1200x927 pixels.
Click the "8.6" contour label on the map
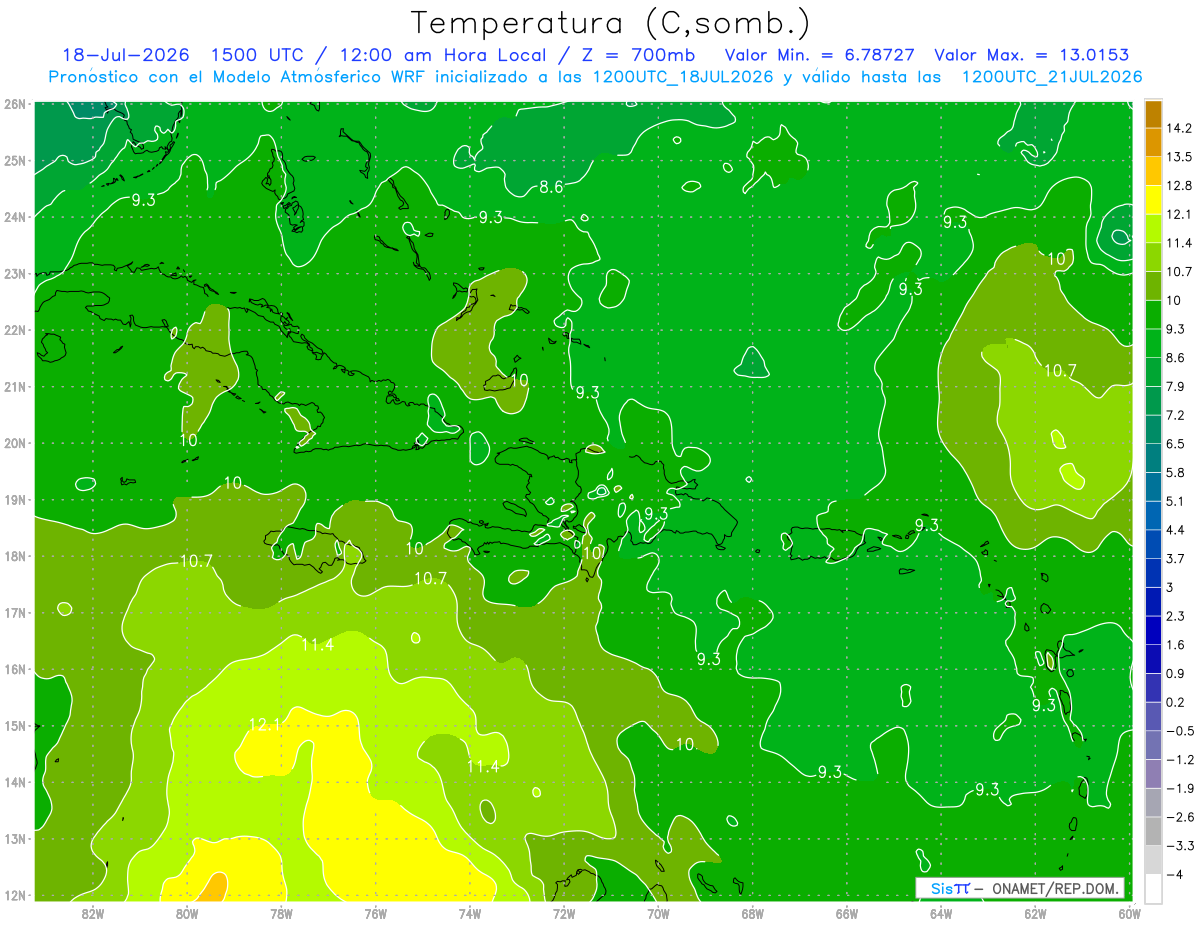pyautogui.click(x=552, y=187)
